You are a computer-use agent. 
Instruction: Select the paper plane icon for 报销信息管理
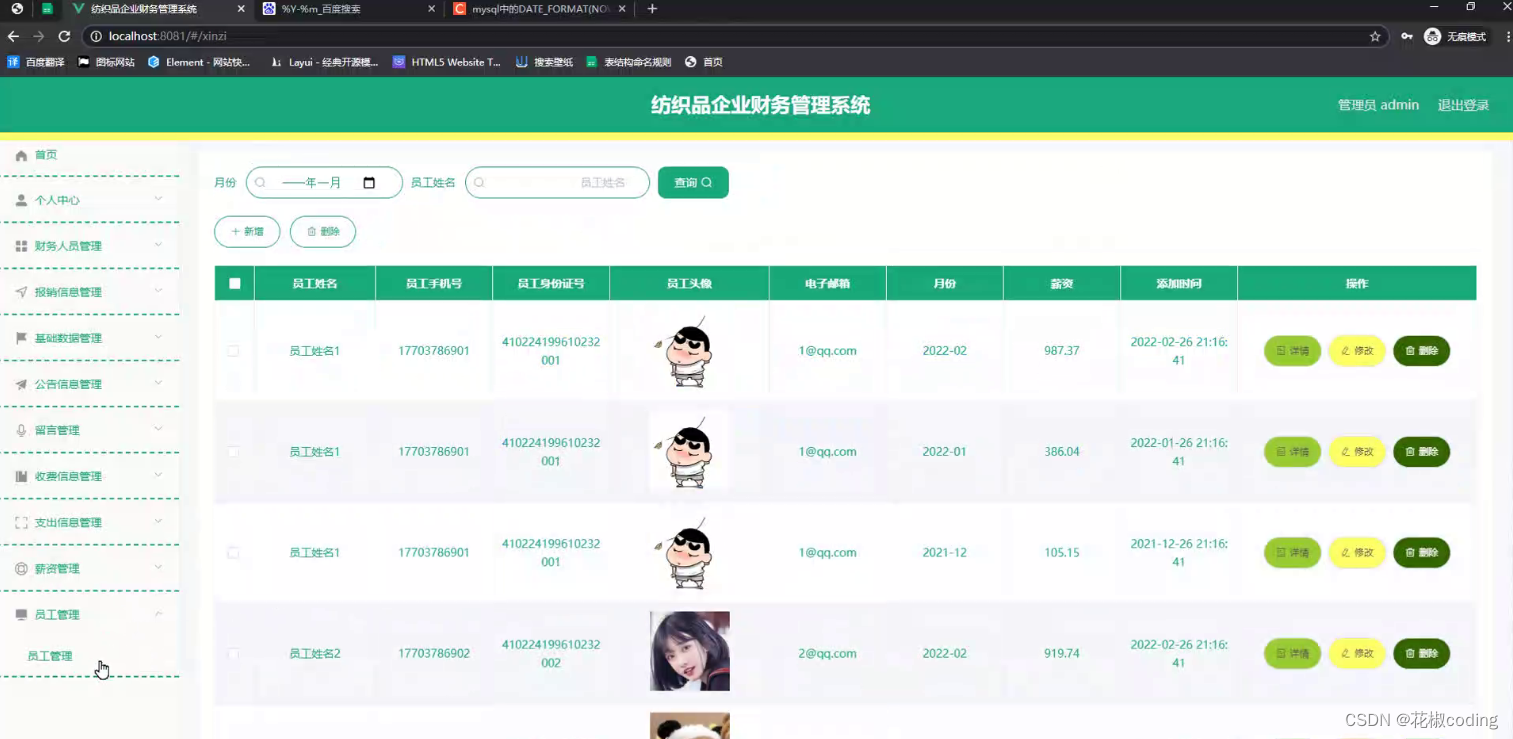point(20,291)
